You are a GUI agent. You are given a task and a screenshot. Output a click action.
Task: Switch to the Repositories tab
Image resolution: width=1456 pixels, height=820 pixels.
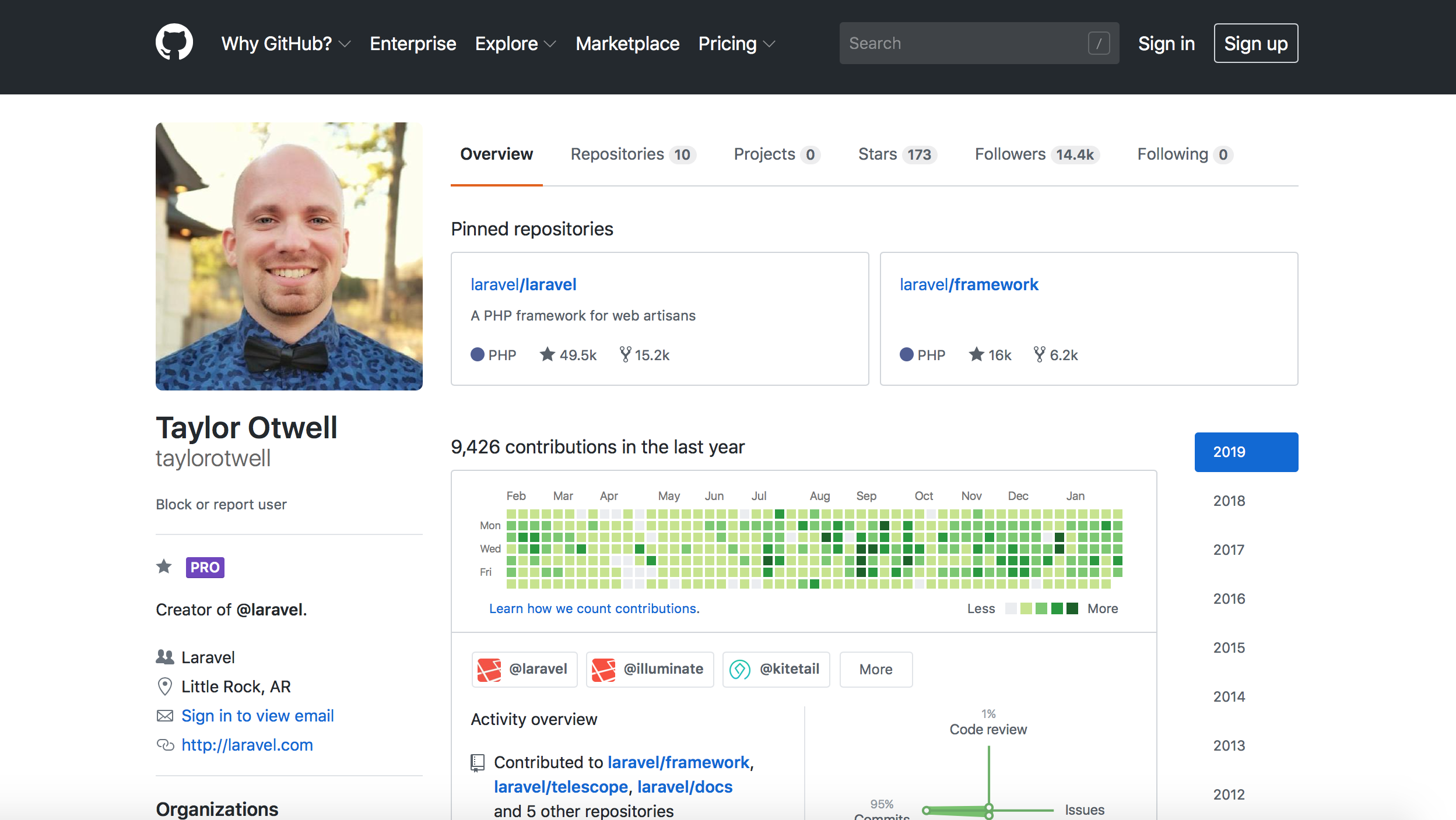click(633, 154)
